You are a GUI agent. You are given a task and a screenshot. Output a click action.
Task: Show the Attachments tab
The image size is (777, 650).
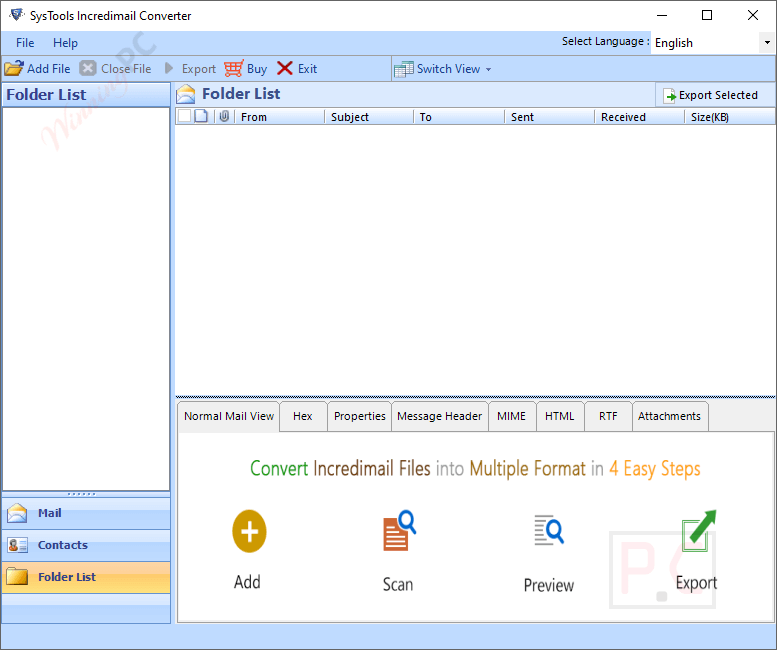click(669, 416)
